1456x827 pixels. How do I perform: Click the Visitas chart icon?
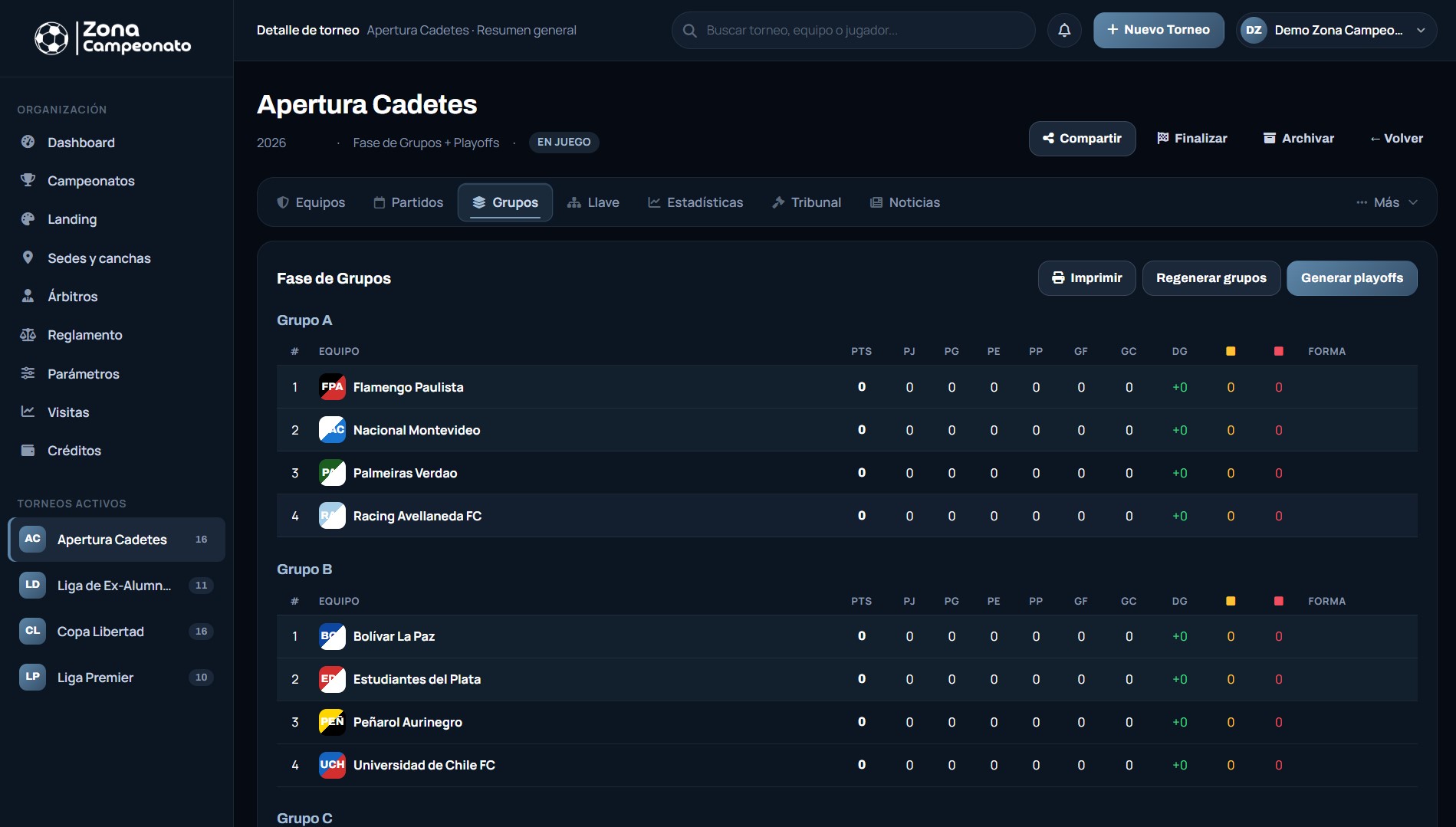(28, 412)
